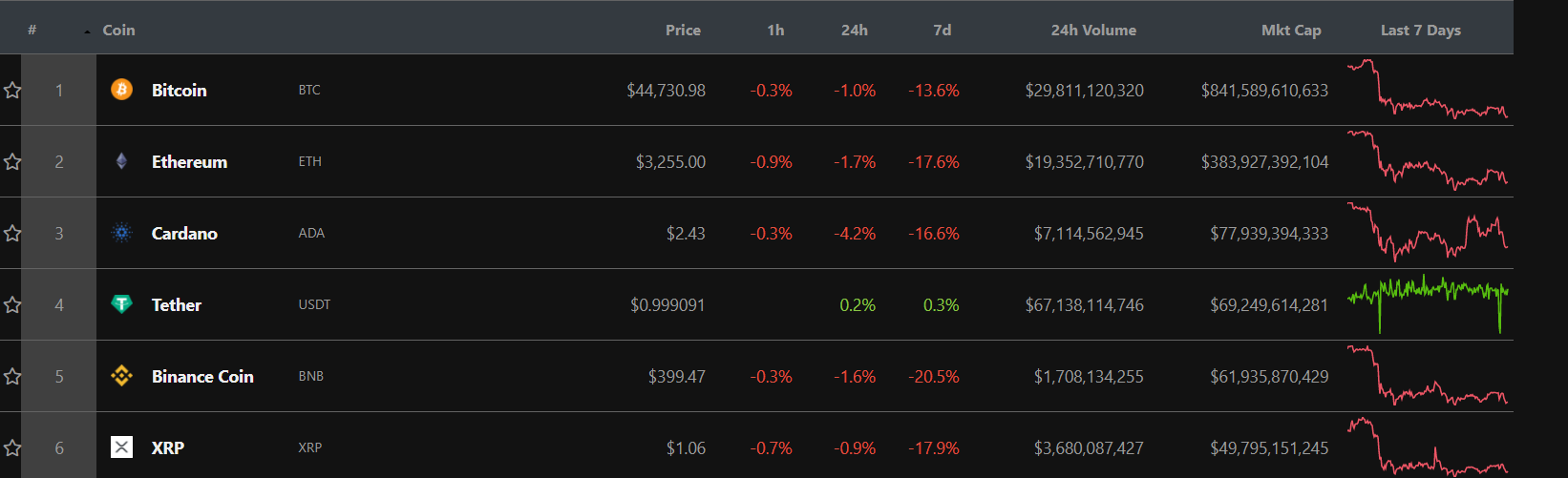Open the Cardano coin page link
The image size is (1568, 478).
(x=184, y=233)
